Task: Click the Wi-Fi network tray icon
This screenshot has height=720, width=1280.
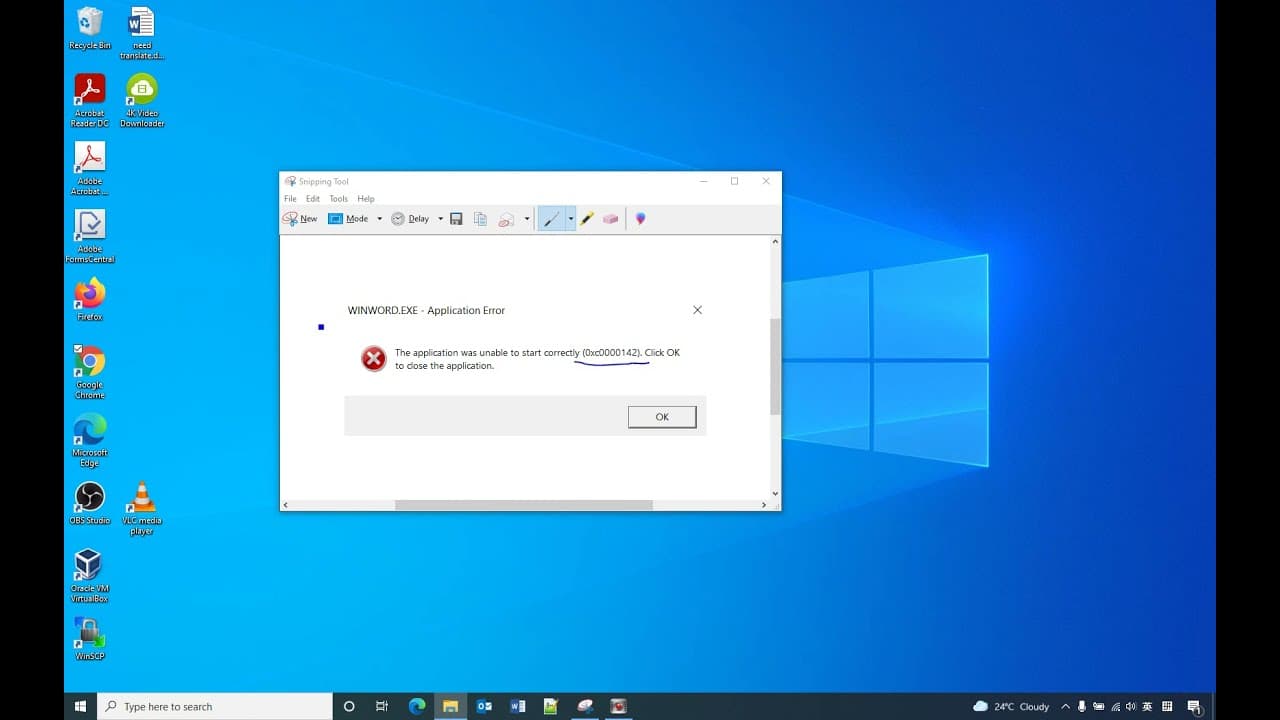Action: pyautogui.click(x=1115, y=706)
